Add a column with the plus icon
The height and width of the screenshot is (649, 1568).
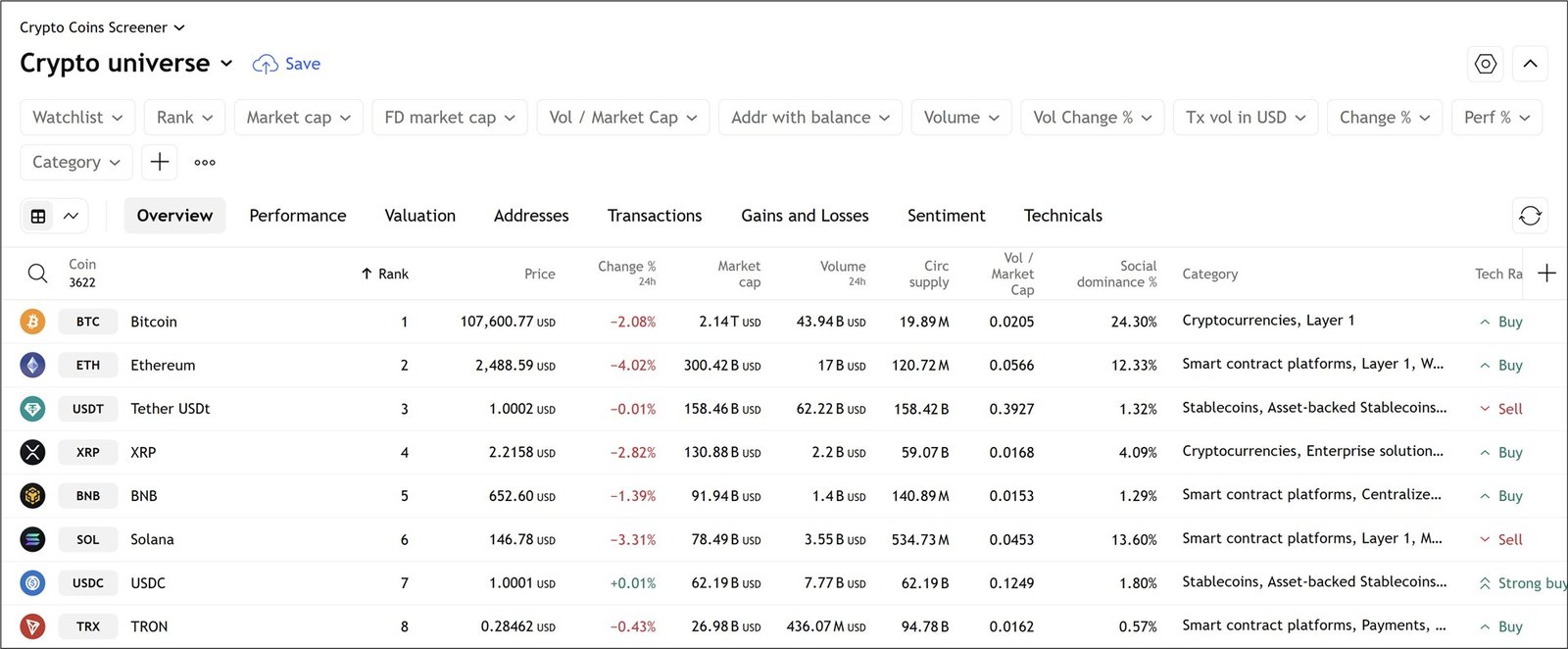coord(1546,274)
